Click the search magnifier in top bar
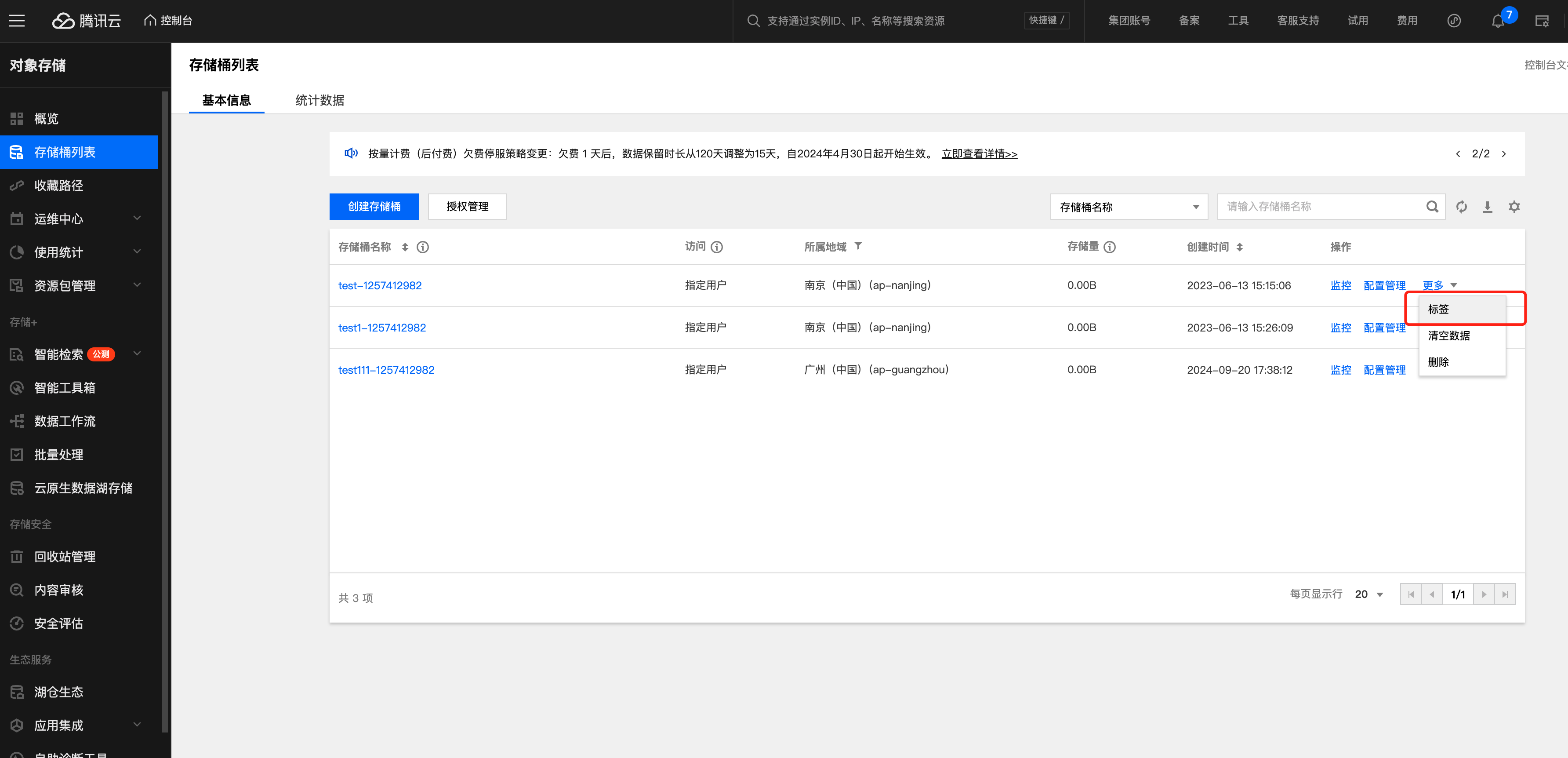Image resolution: width=1568 pixels, height=758 pixels. 754,21
